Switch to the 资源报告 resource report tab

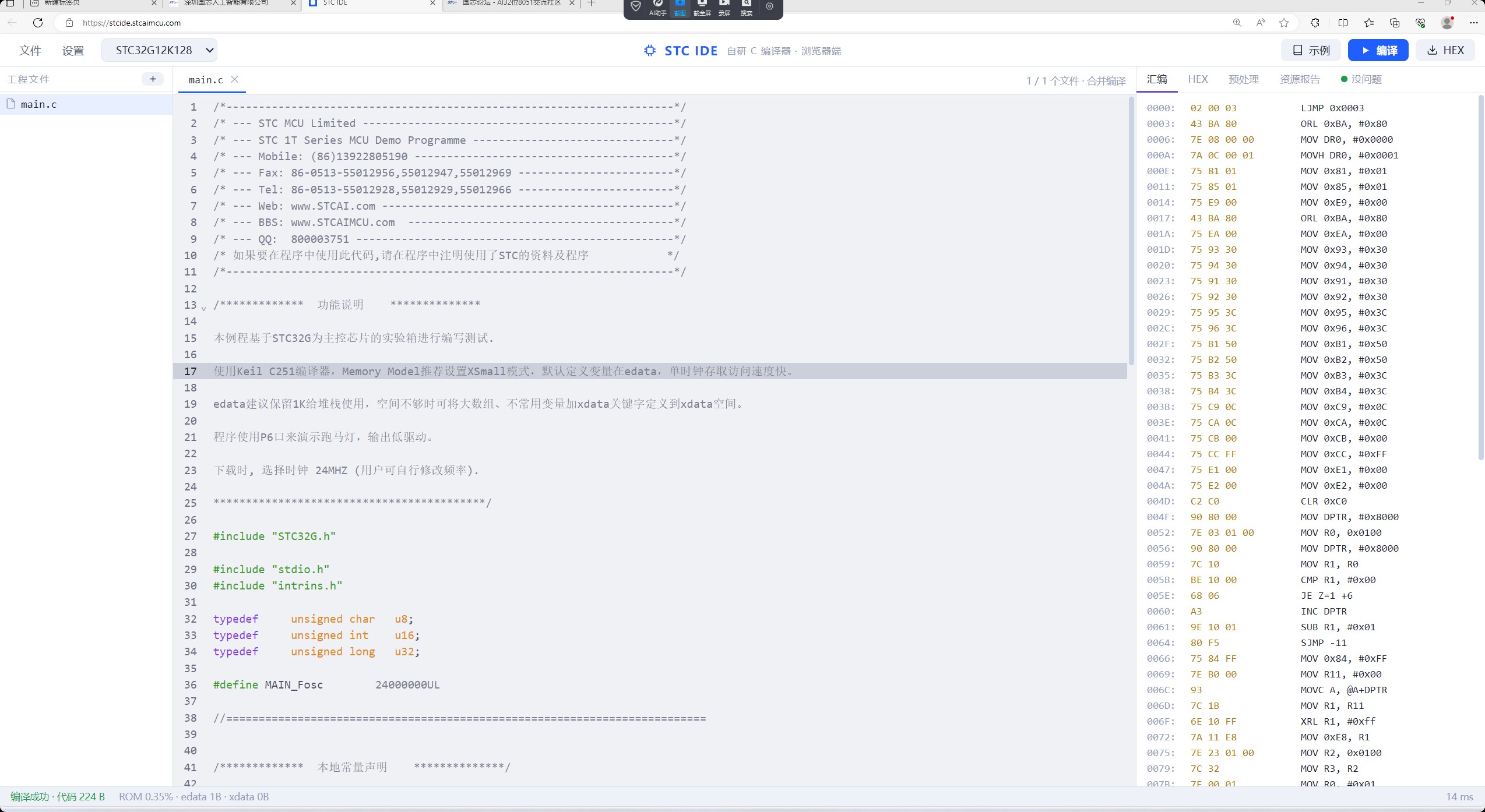click(x=1300, y=79)
